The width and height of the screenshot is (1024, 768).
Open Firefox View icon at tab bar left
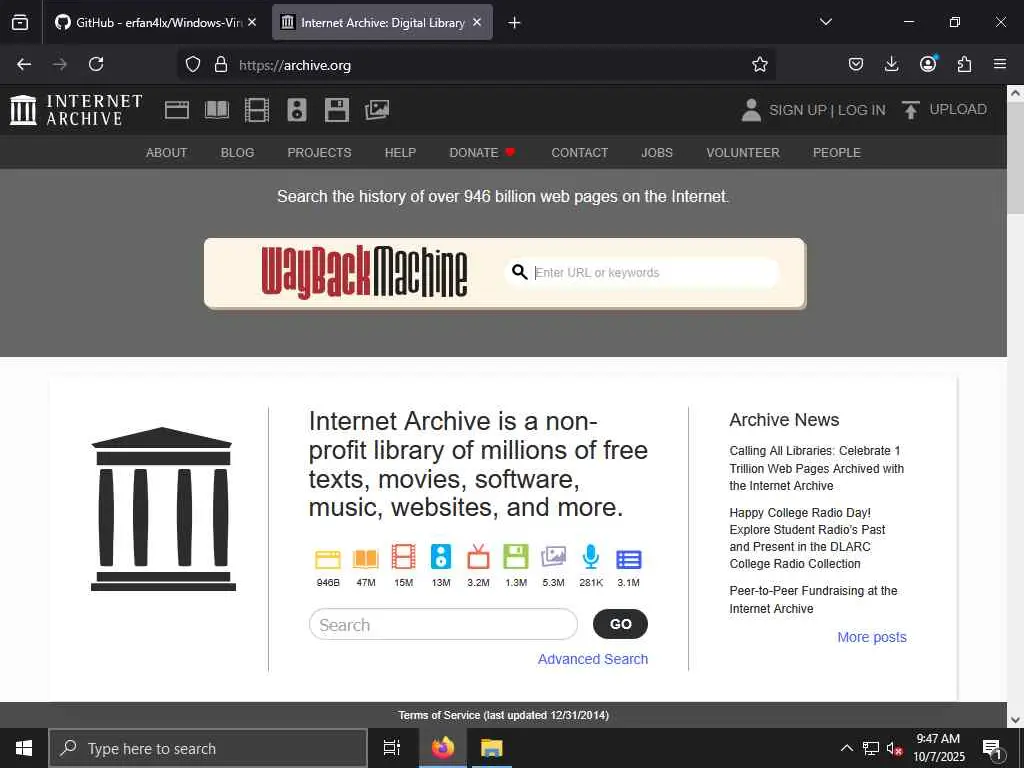pyautogui.click(x=20, y=22)
